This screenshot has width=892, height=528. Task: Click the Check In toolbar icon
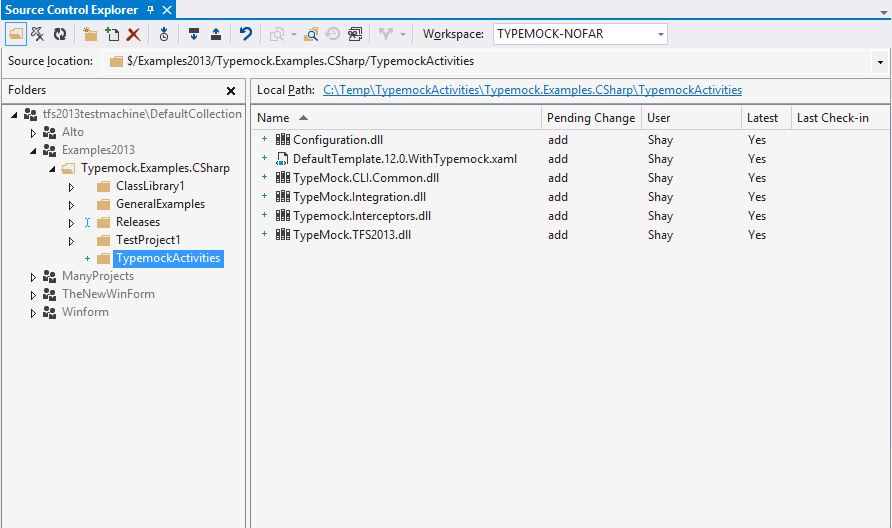216,34
